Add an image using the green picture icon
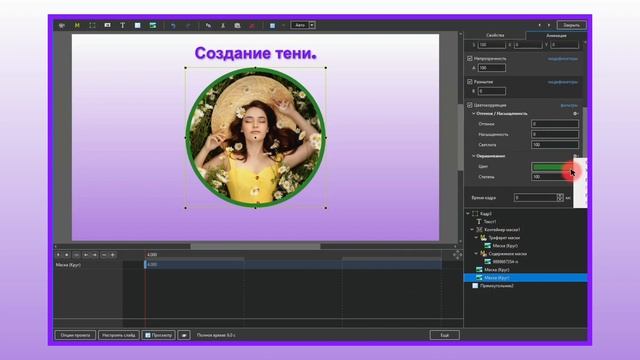The height and width of the screenshot is (360, 640). coord(153,25)
